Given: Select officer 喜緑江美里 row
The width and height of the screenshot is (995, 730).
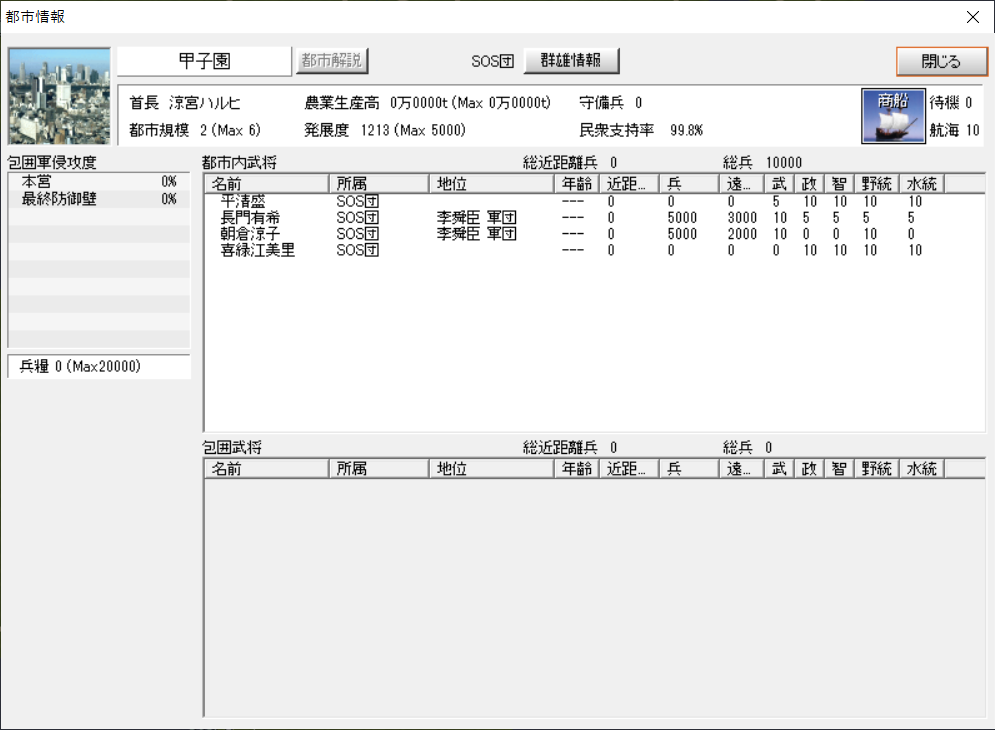Looking at the screenshot, I should pyautogui.click(x=257, y=250).
